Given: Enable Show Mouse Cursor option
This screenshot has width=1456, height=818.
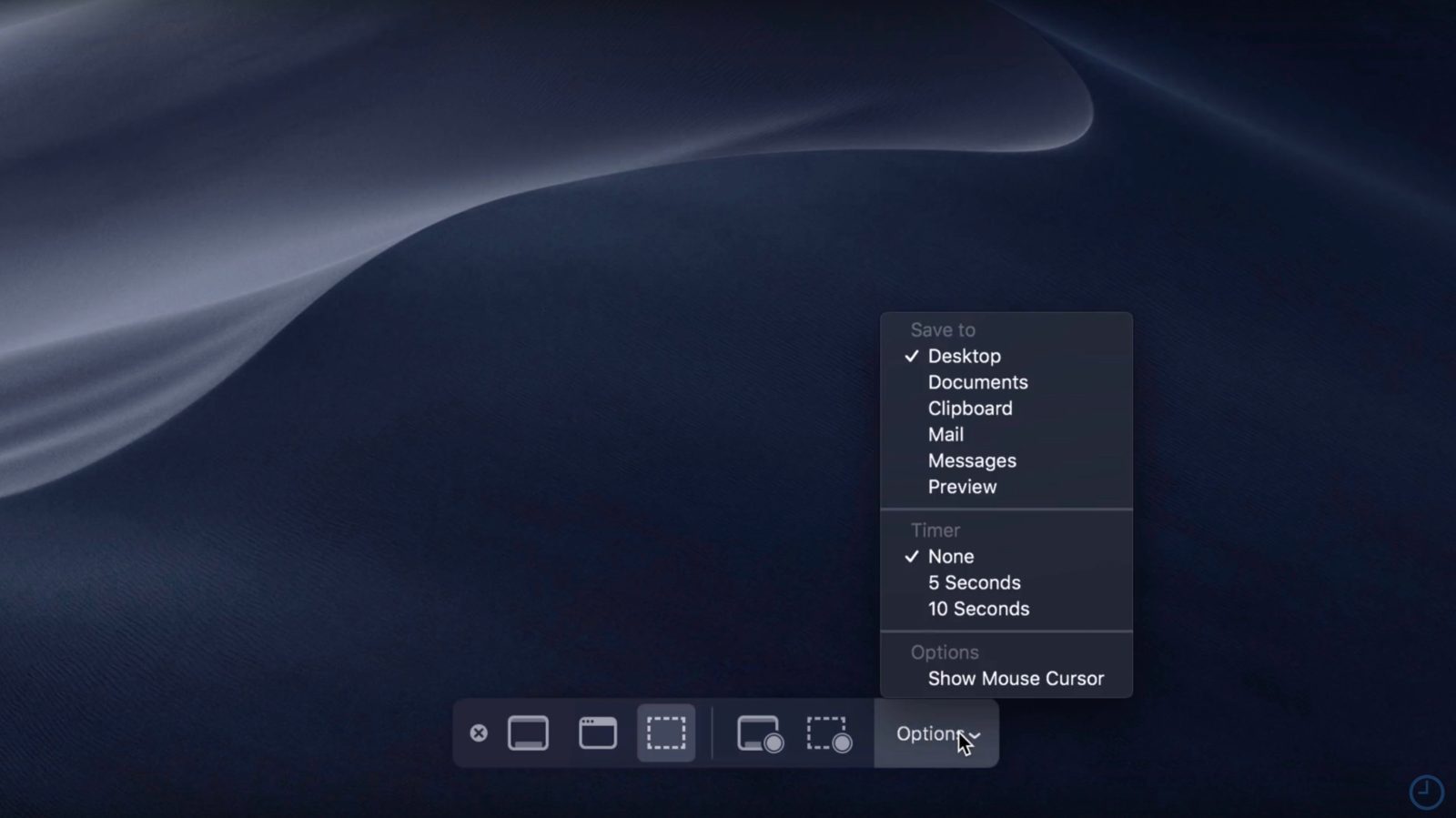Looking at the screenshot, I should (1016, 679).
